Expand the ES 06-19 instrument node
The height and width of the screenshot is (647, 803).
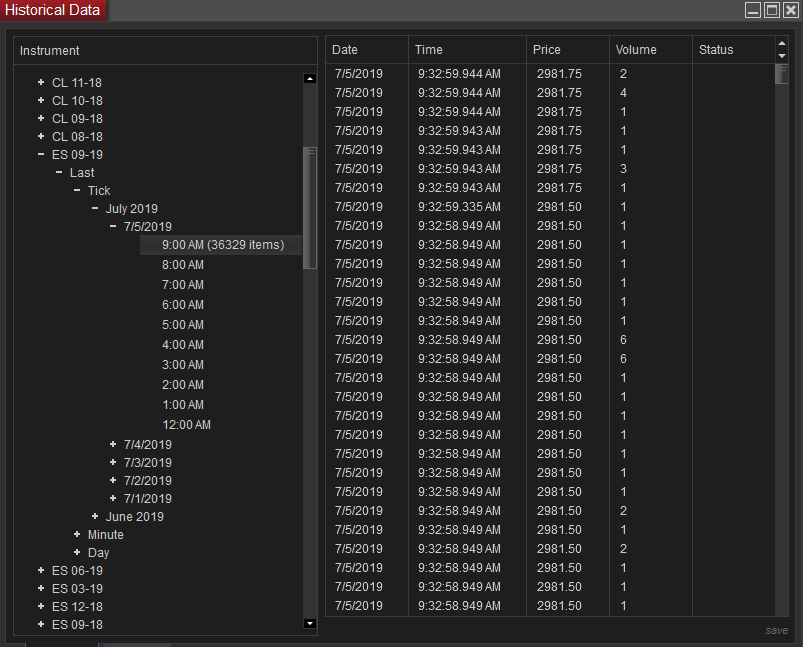(41, 570)
